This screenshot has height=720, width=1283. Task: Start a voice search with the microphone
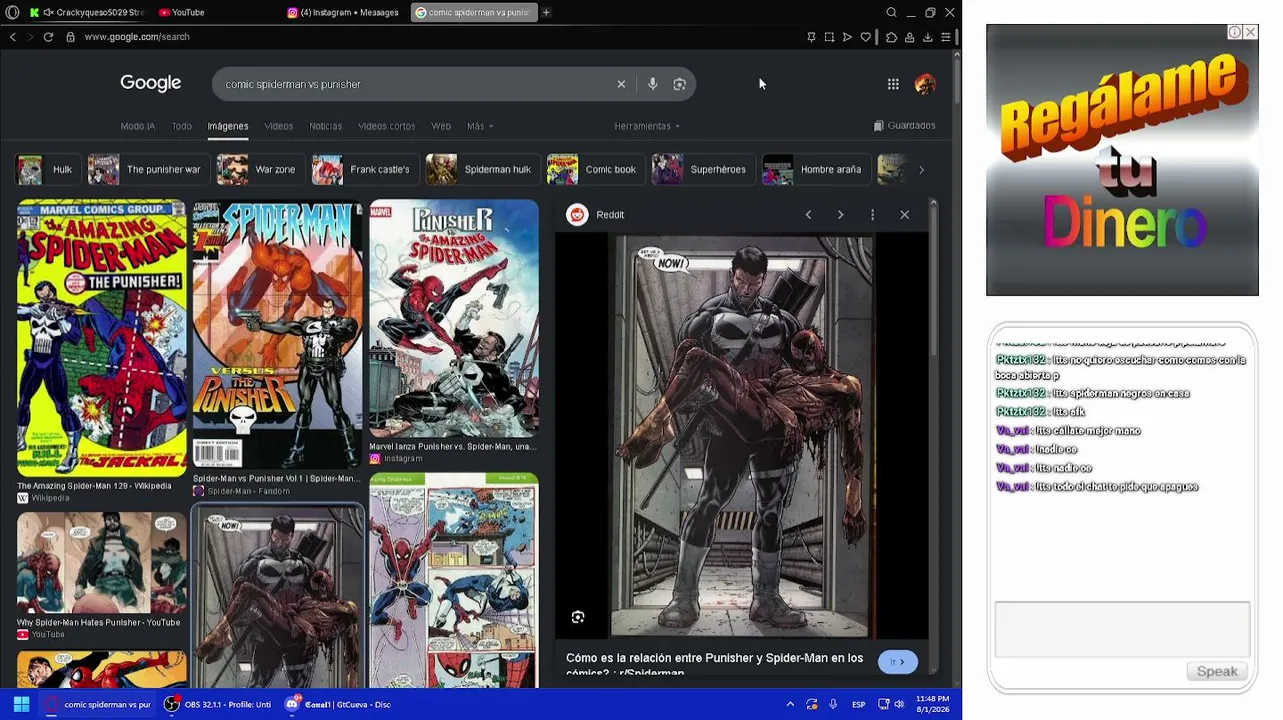[653, 84]
